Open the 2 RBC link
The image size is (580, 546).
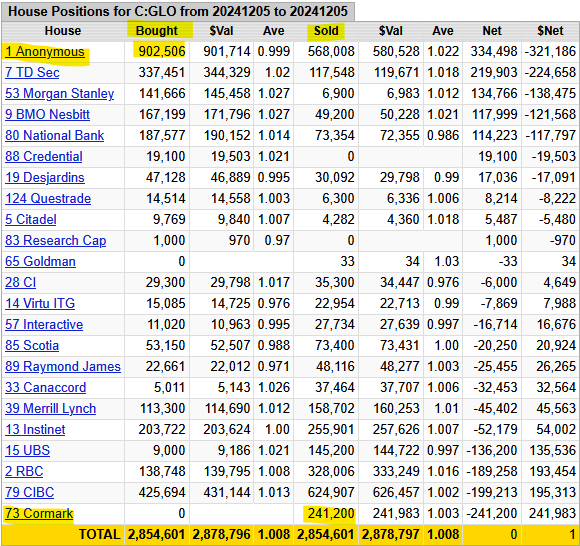[x=24, y=472]
